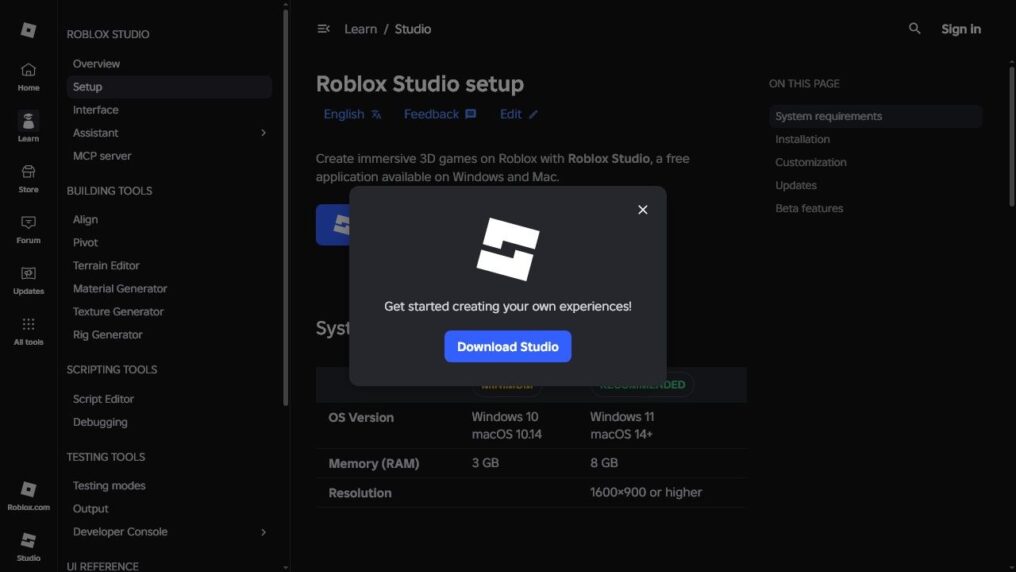Click the 'Resolution' row label
Viewport: 1016px width, 572px height.
click(x=360, y=493)
